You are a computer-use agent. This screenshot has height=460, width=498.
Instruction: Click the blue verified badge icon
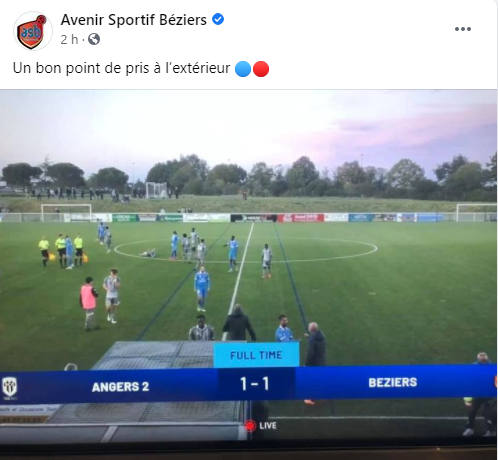(x=218, y=19)
